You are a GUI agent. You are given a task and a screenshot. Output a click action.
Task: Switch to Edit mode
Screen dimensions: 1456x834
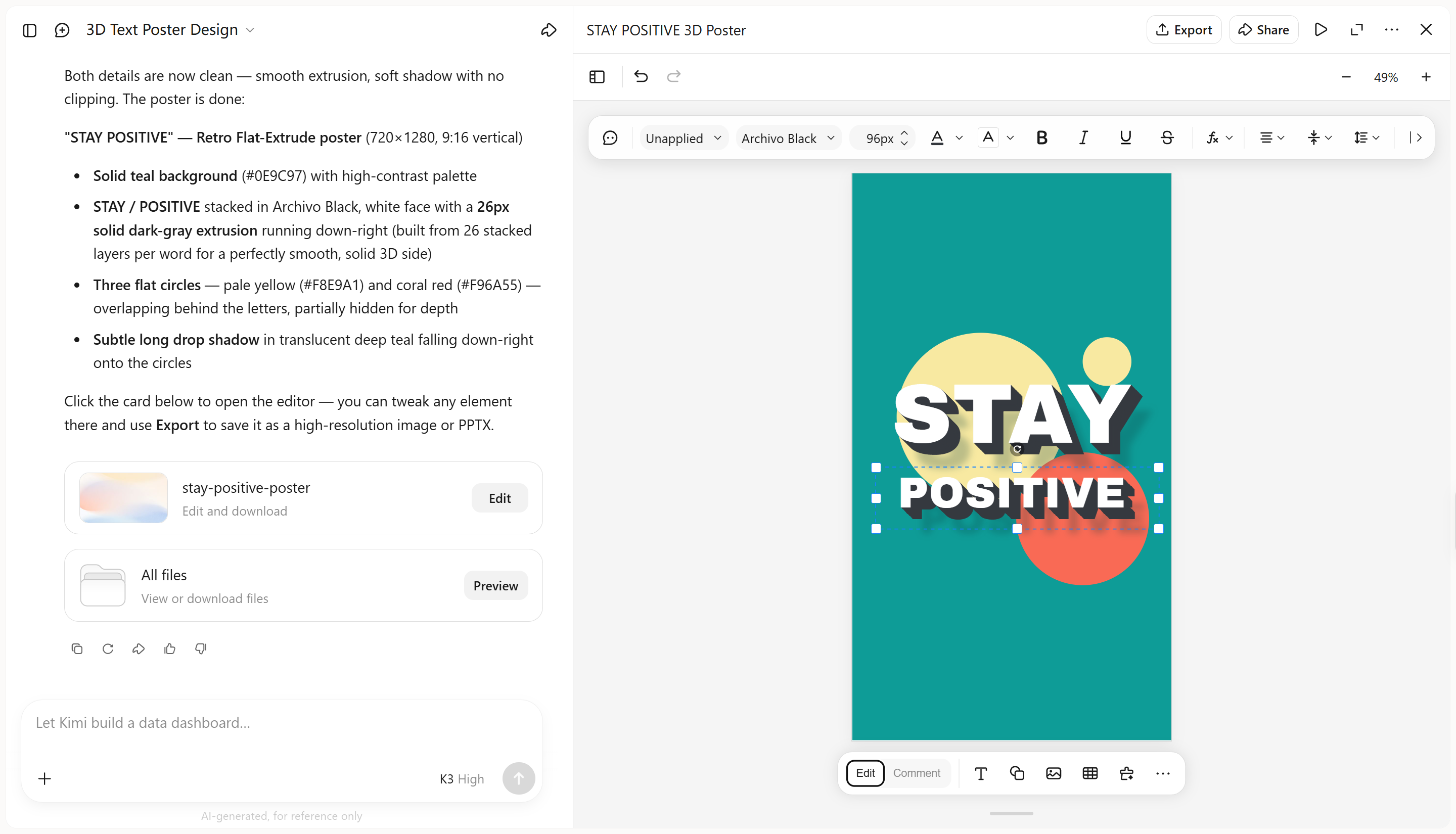865,773
